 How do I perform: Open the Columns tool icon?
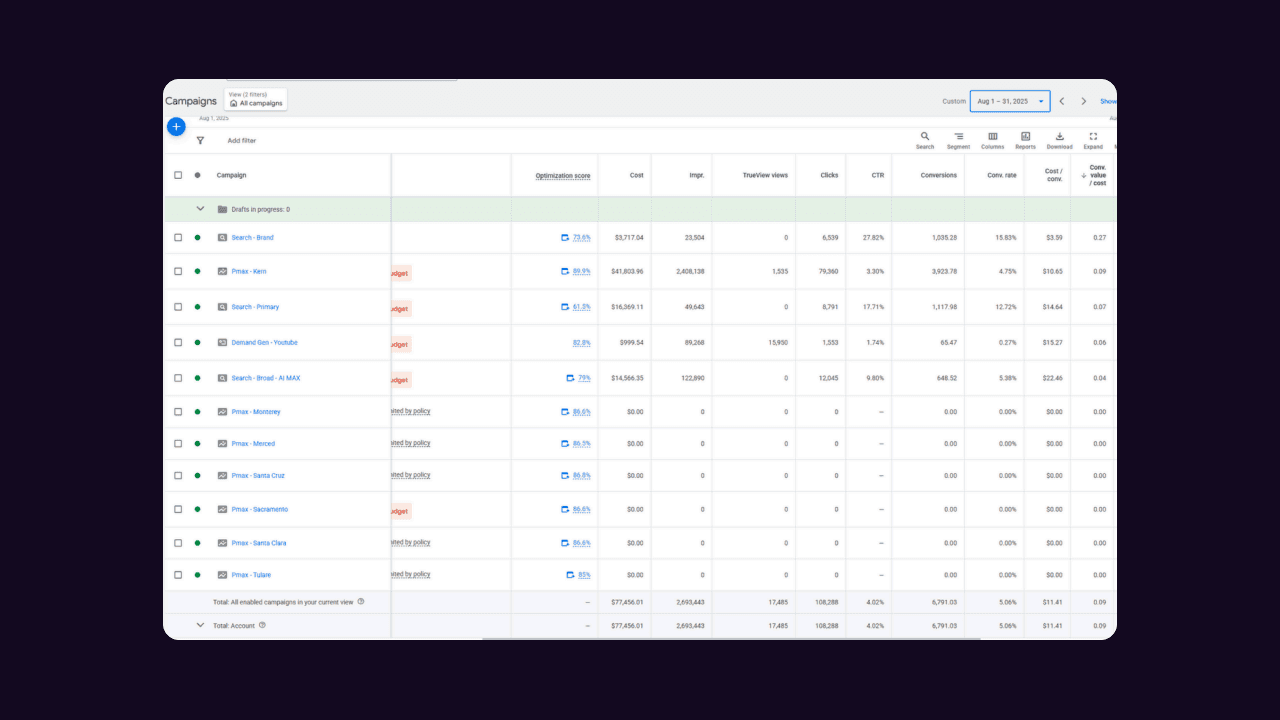coord(993,137)
